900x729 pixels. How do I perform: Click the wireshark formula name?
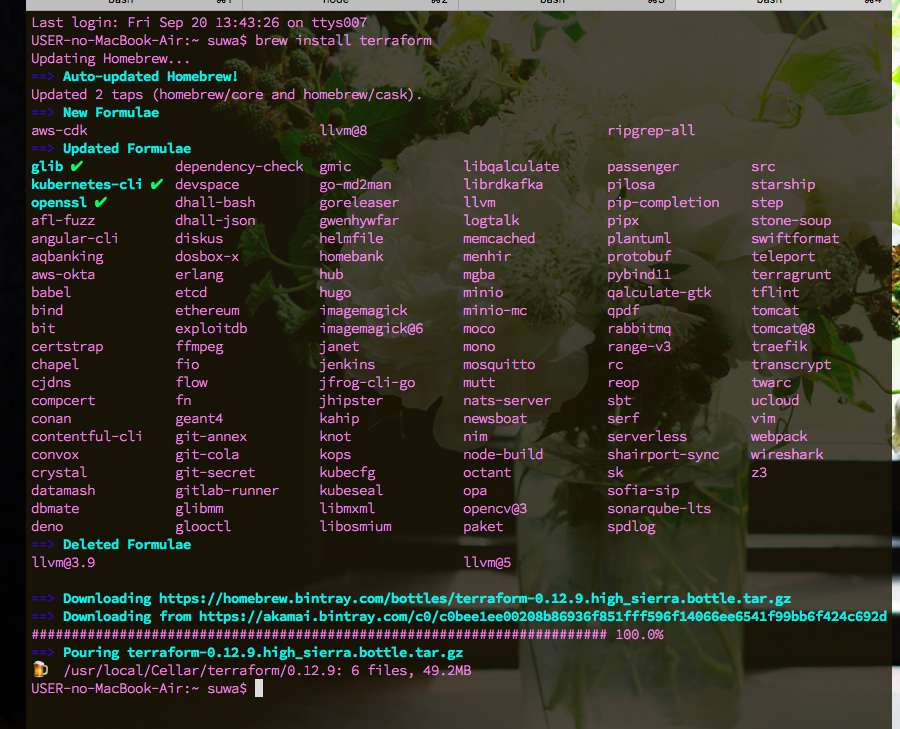[787, 455]
